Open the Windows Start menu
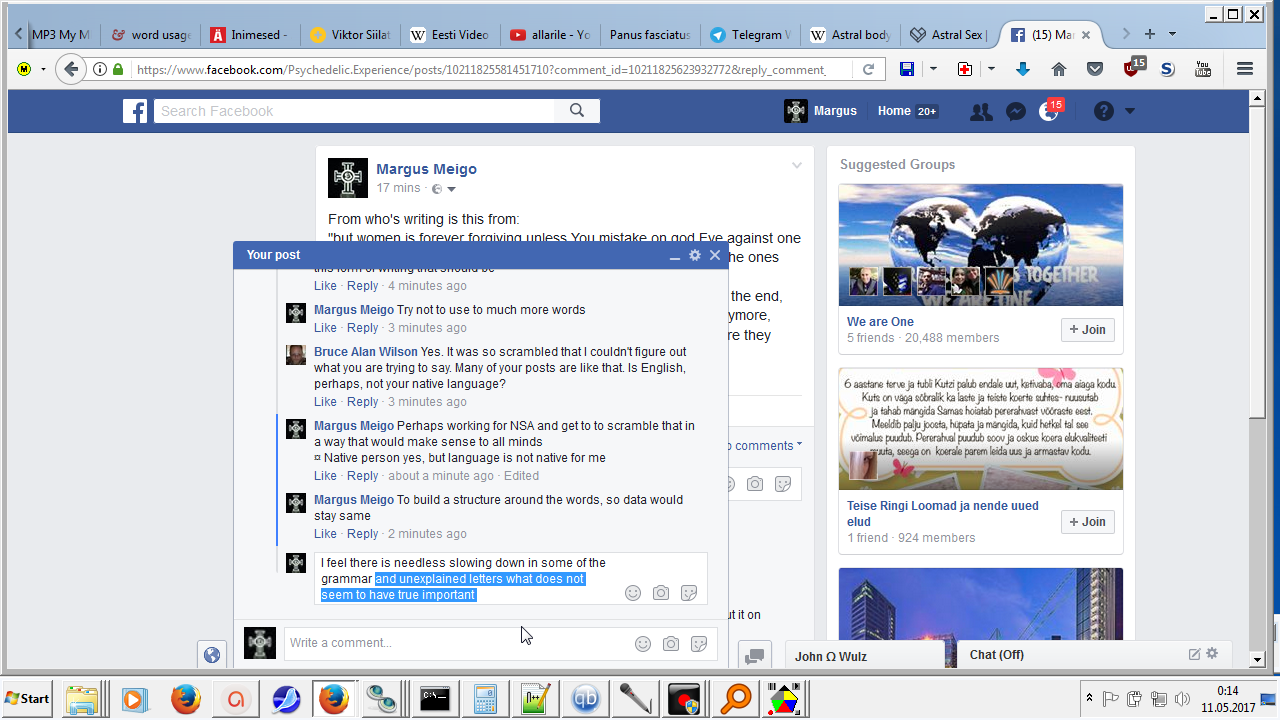1280x720 pixels. tap(28, 698)
